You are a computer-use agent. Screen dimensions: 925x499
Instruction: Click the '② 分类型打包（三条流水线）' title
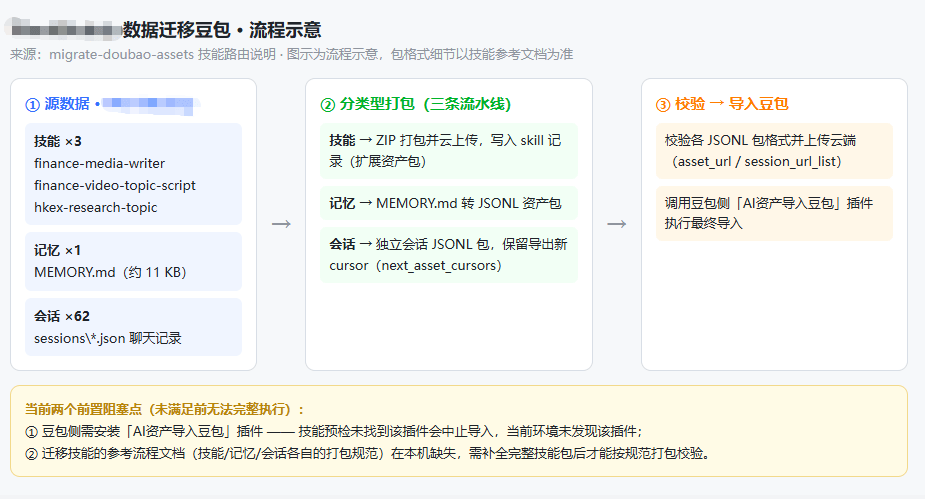tap(415, 104)
